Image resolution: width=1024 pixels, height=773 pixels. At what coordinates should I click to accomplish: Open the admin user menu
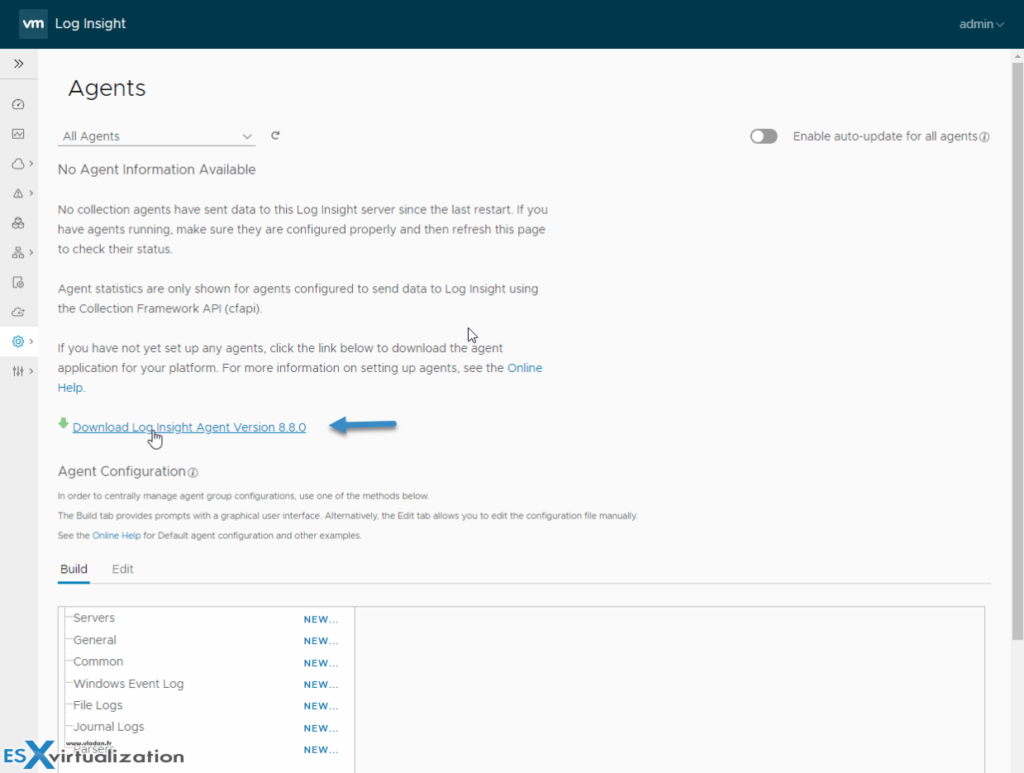pyautogui.click(x=981, y=23)
